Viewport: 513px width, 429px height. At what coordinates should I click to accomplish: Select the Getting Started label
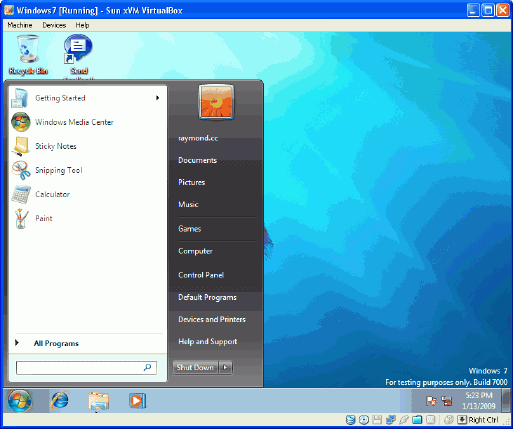pos(60,98)
